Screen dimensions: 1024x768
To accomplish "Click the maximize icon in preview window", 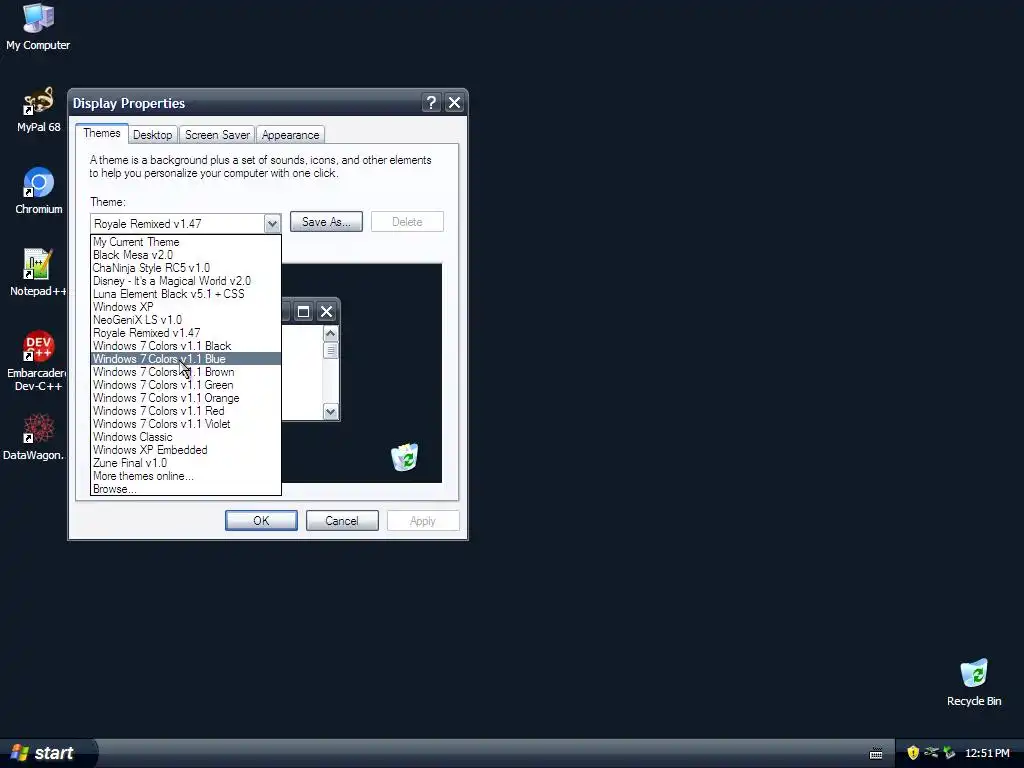I will 304,312.
